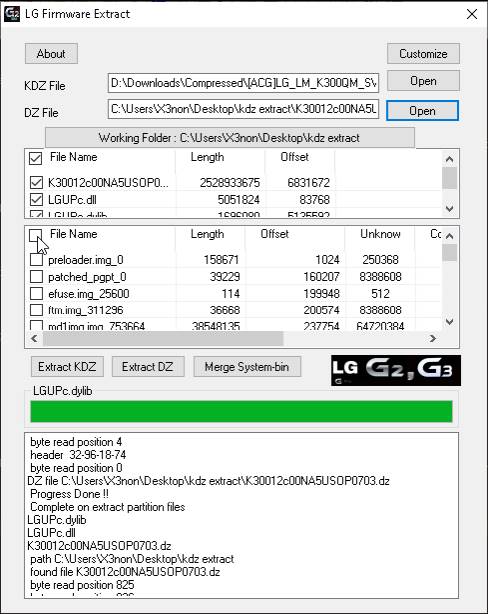
Task: Check the md1img.img_753664 checkbox
Action: (36, 325)
